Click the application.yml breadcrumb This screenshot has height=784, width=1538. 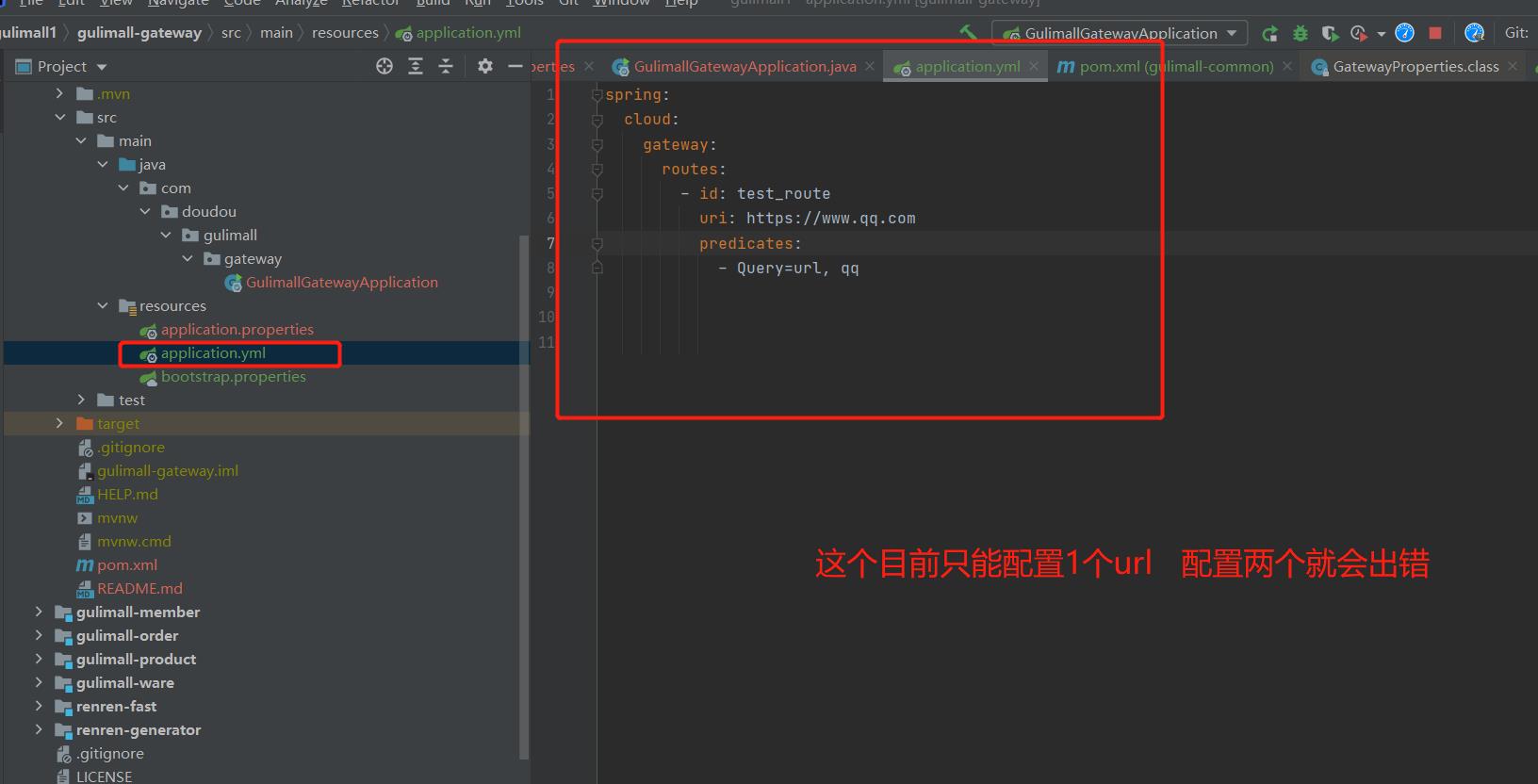coord(458,33)
